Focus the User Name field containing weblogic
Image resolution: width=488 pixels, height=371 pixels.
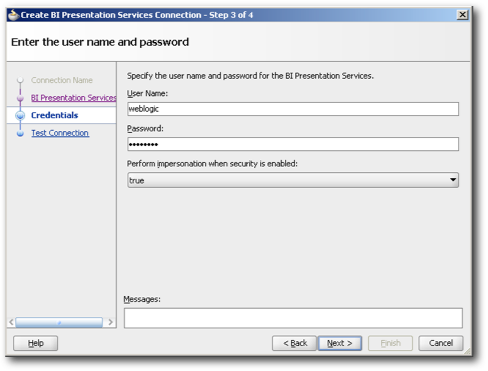(293, 109)
